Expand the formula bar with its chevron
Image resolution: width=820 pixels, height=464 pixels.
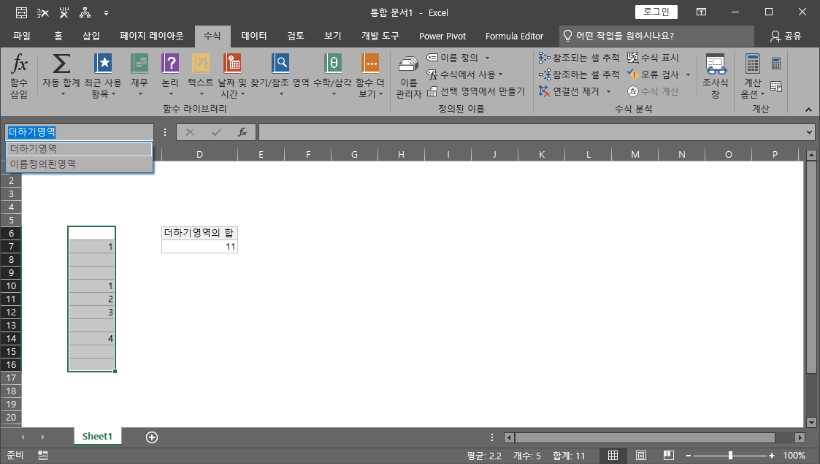(x=809, y=132)
